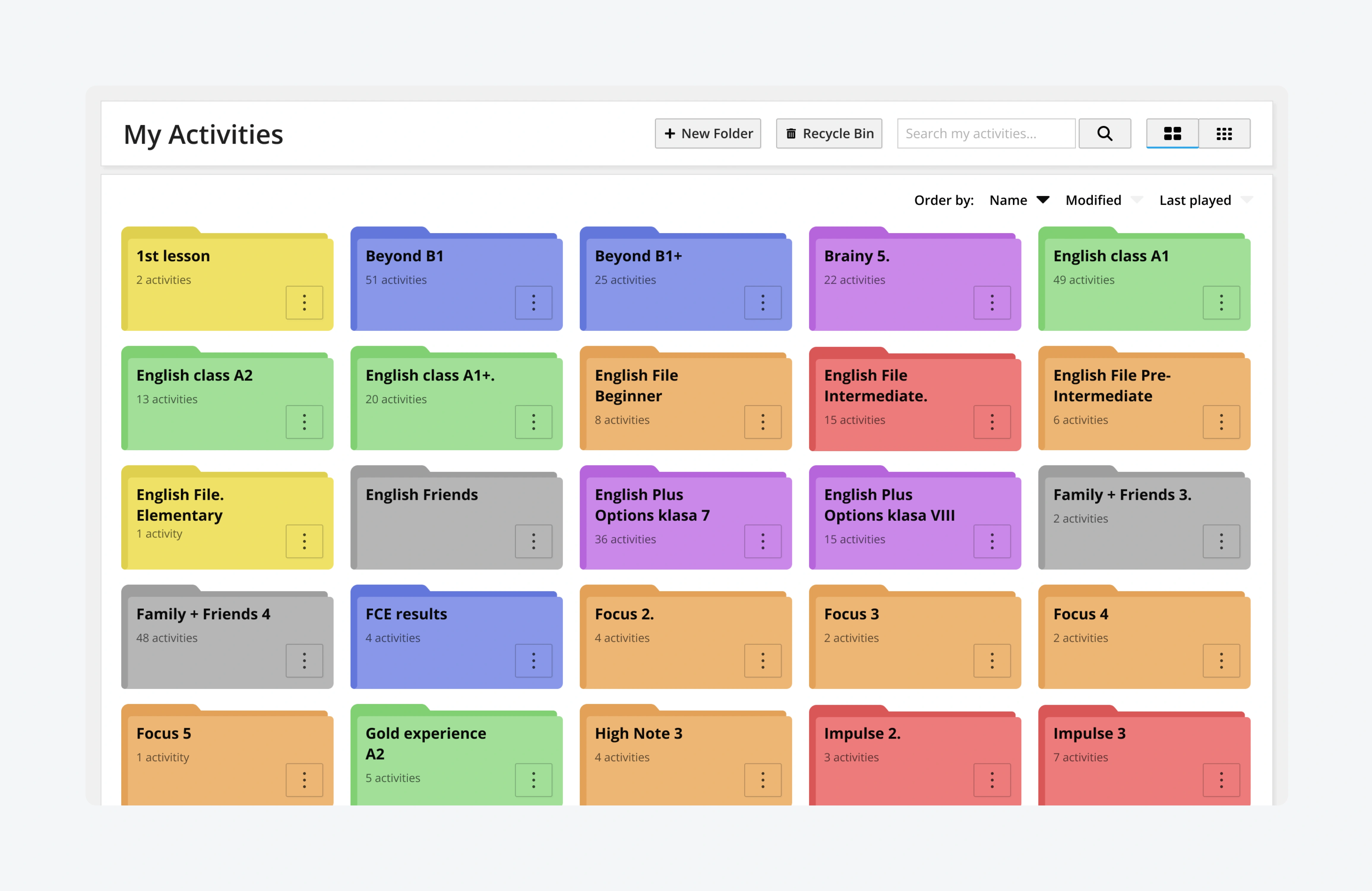The image size is (1372, 891).
Task: Open the Gold experience A2 three-dot menu
Action: (x=533, y=780)
